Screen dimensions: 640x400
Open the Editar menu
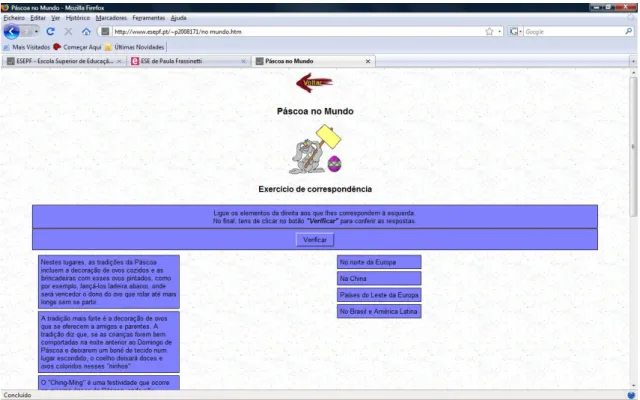38,18
